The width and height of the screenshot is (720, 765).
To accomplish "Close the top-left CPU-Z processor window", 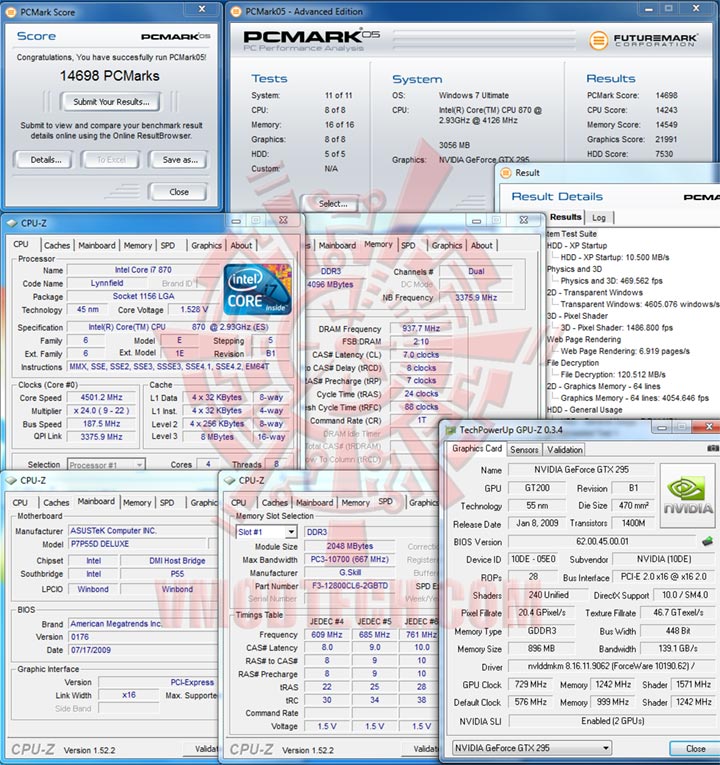I will (283, 220).
